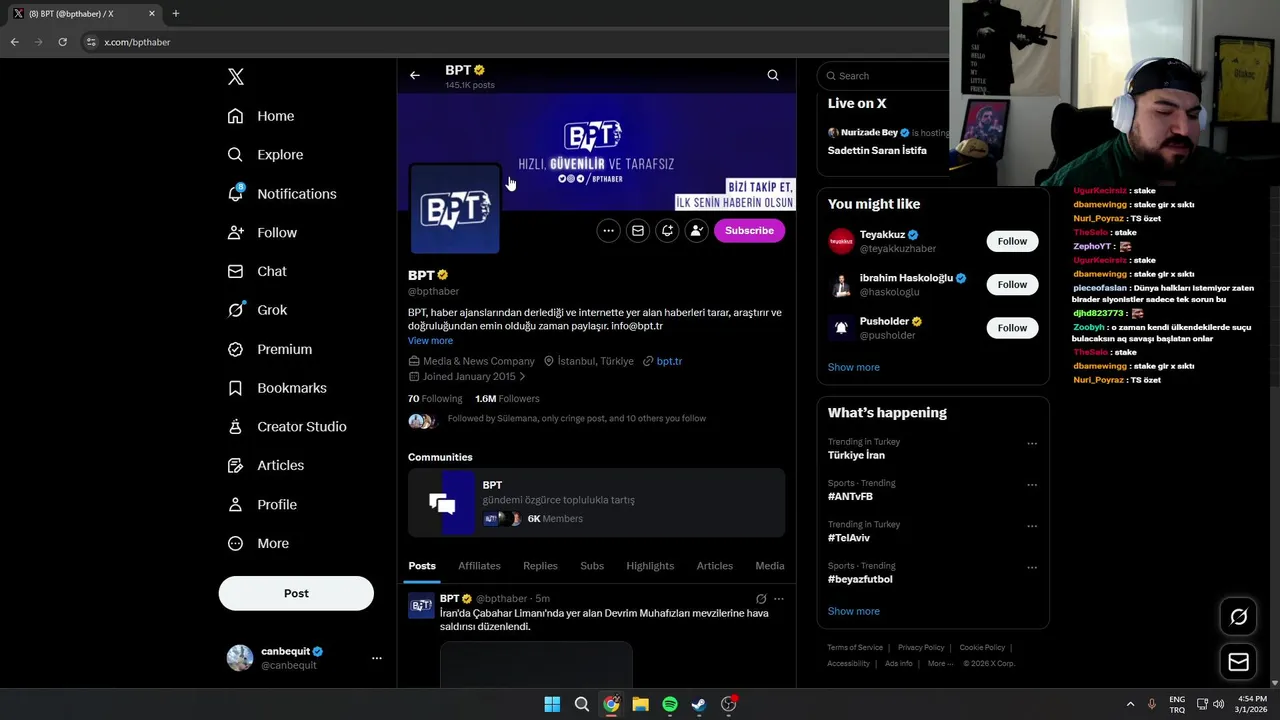Open Windows taskbar search
This screenshot has height=720, width=1280.
point(581,704)
